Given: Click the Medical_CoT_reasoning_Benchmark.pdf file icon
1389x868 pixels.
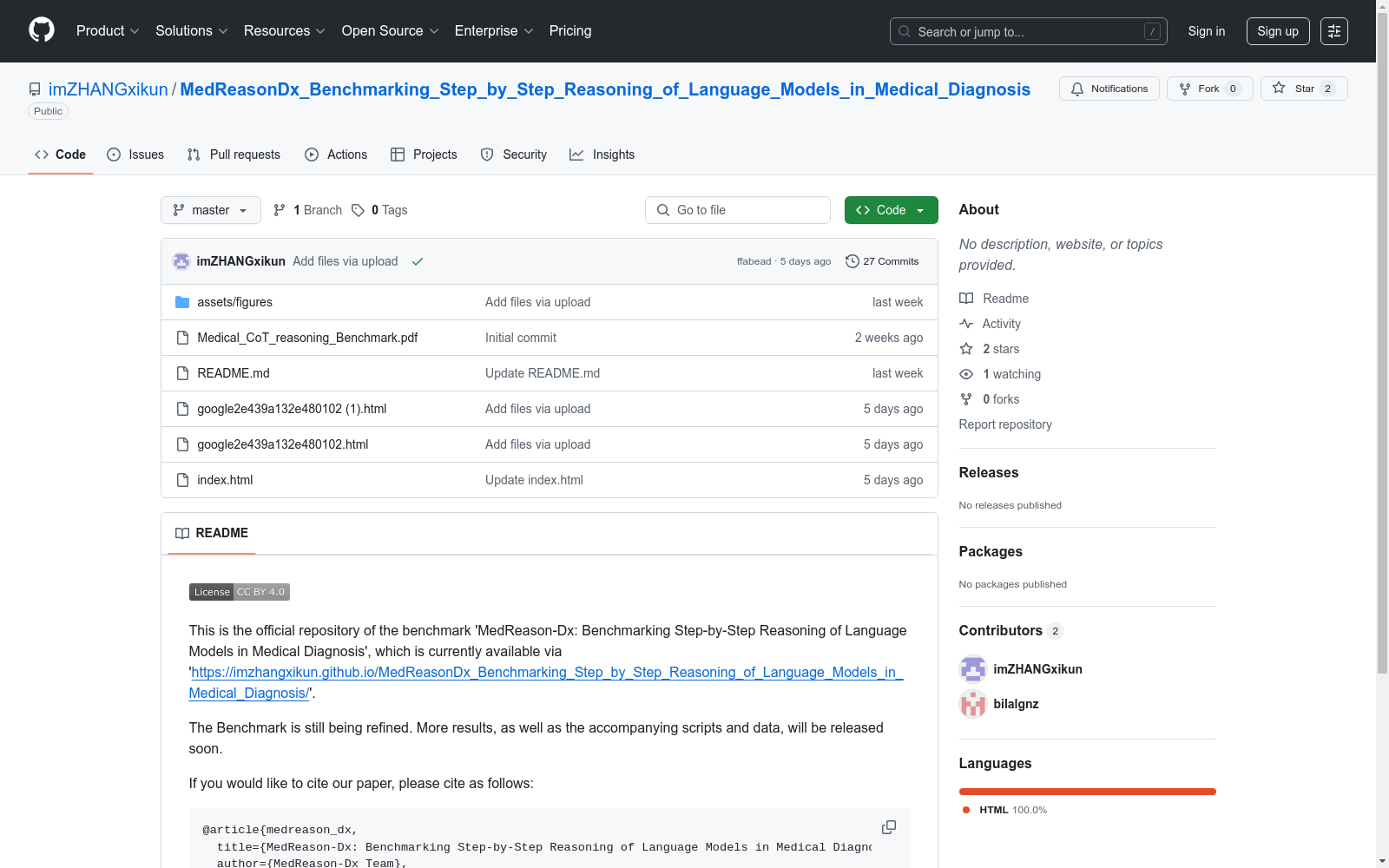Looking at the screenshot, I should point(182,338).
